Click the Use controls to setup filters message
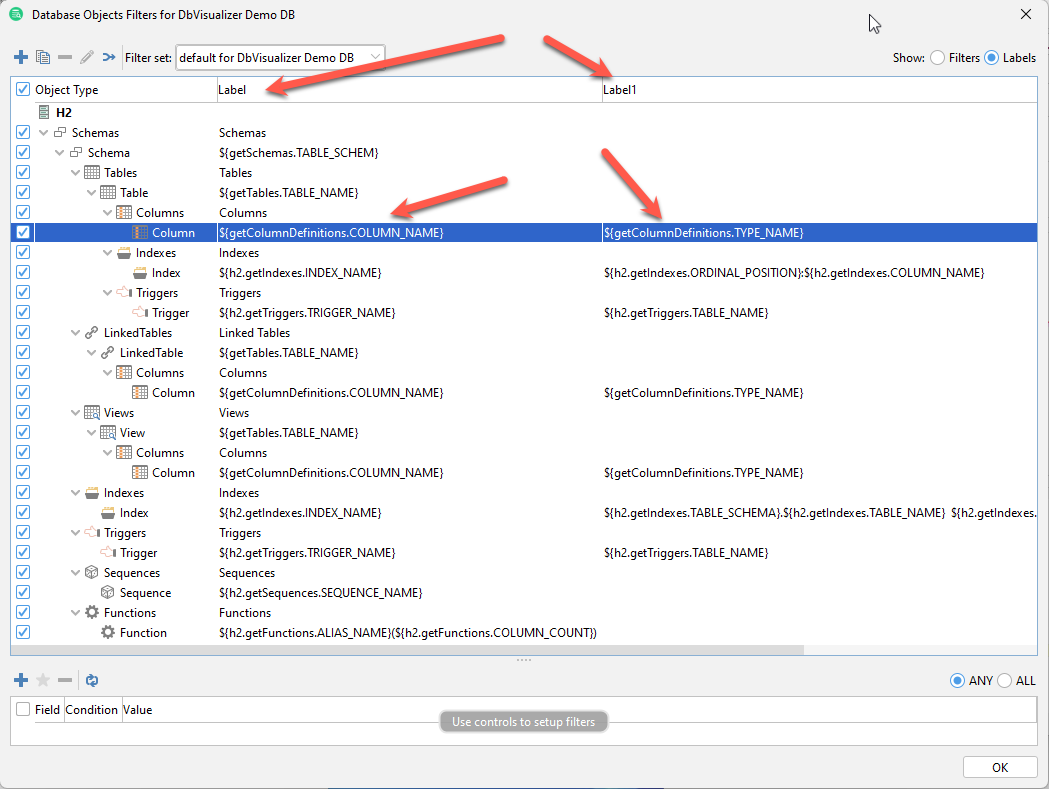The width and height of the screenshot is (1049, 789). click(523, 721)
